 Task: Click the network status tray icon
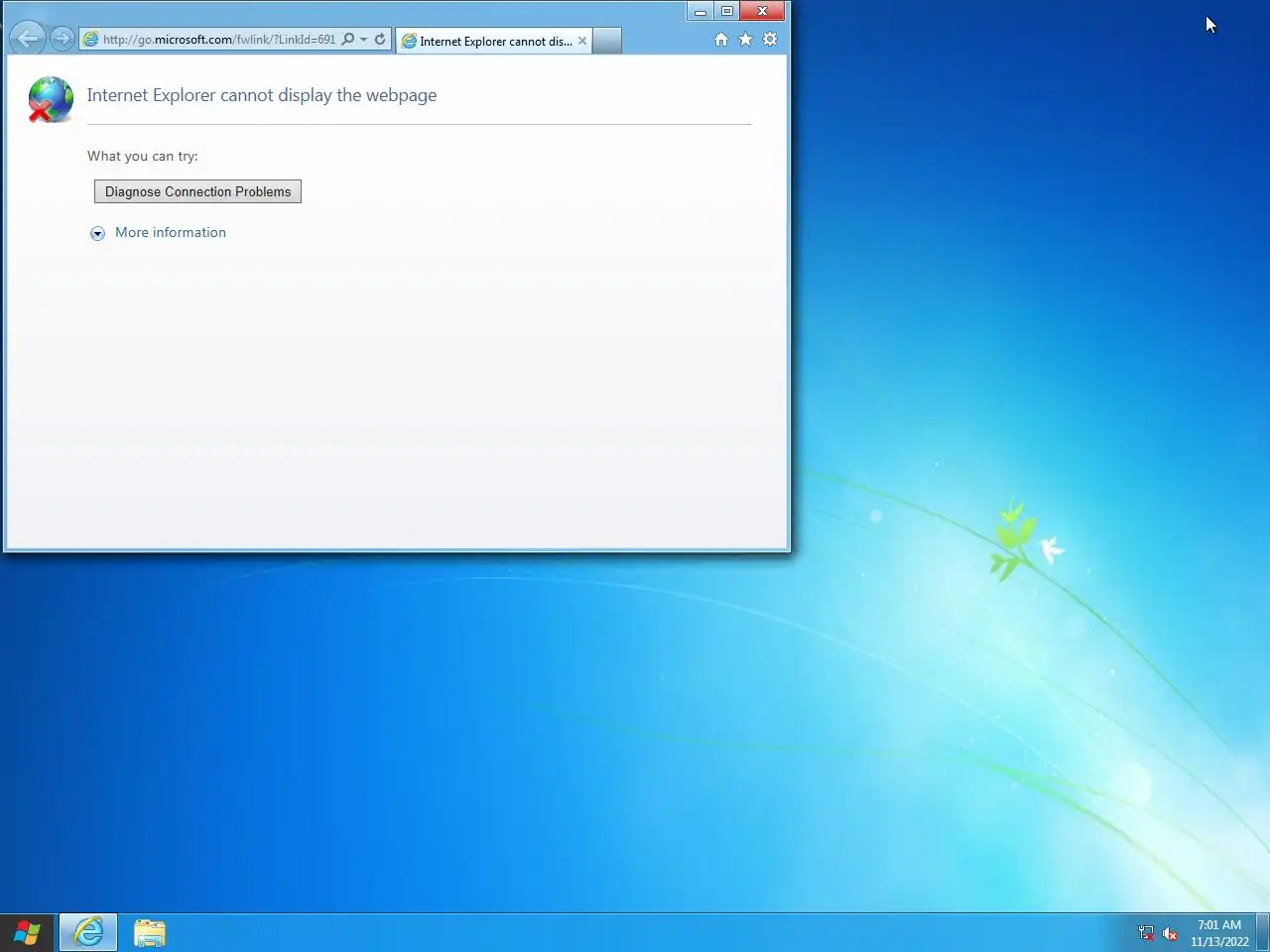pos(1146,933)
